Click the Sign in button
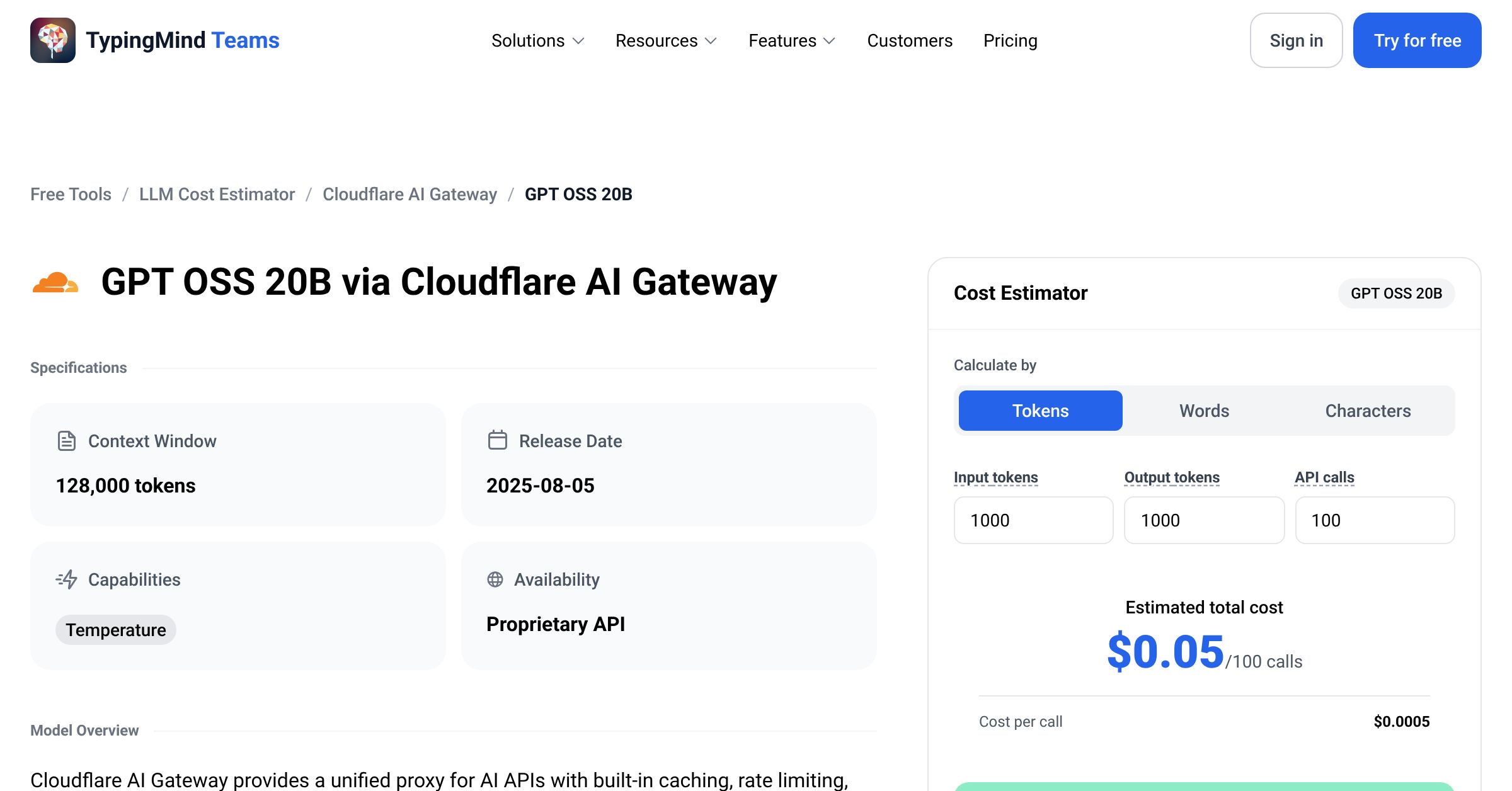The width and height of the screenshot is (1512, 791). (x=1296, y=40)
